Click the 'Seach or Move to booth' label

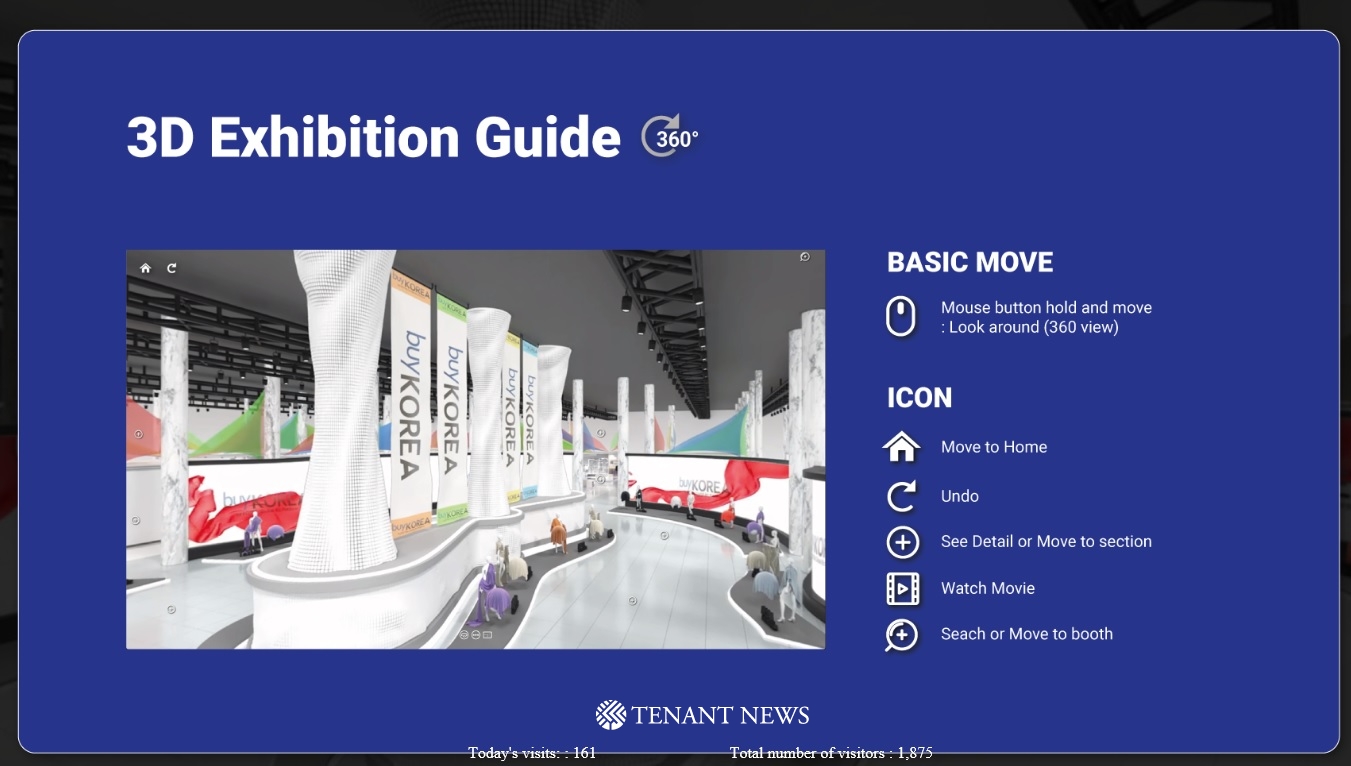click(x=1027, y=634)
